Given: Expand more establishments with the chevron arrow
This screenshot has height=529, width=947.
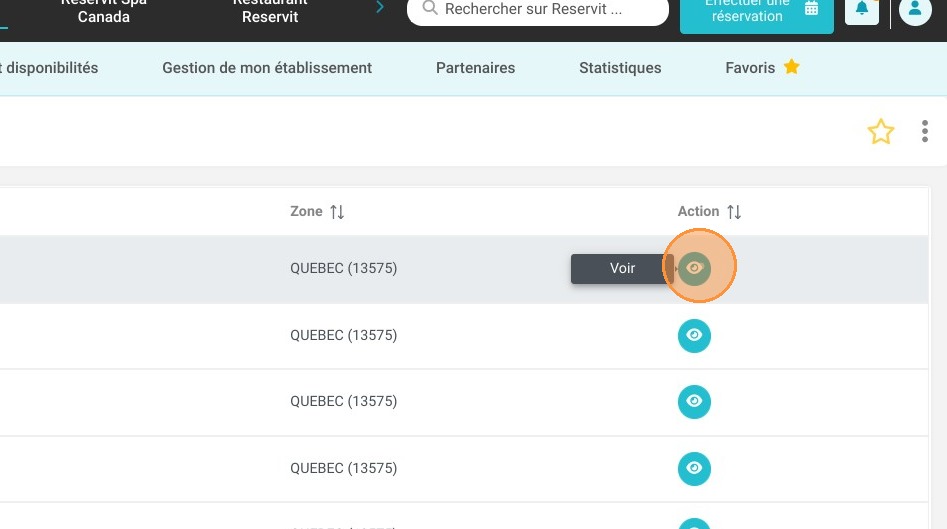Looking at the screenshot, I should pos(380,7).
